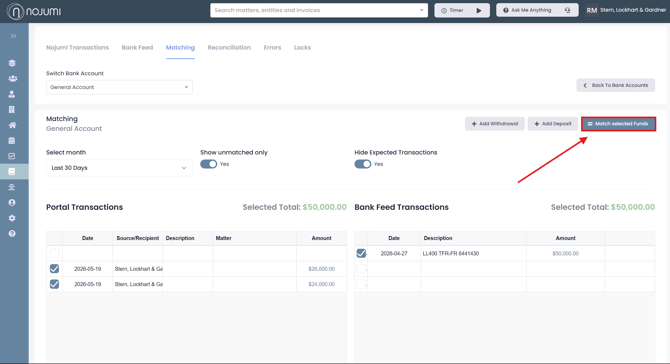Open the balance scale sidebar icon

pos(12,187)
